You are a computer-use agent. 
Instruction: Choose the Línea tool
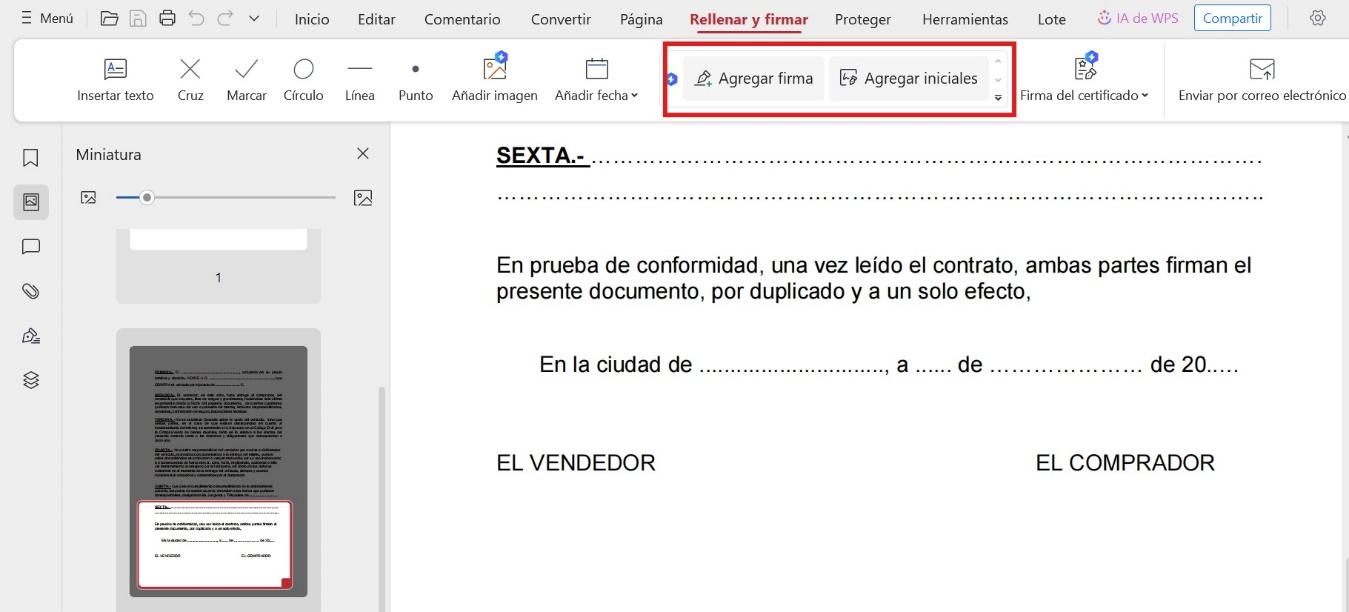click(x=359, y=79)
